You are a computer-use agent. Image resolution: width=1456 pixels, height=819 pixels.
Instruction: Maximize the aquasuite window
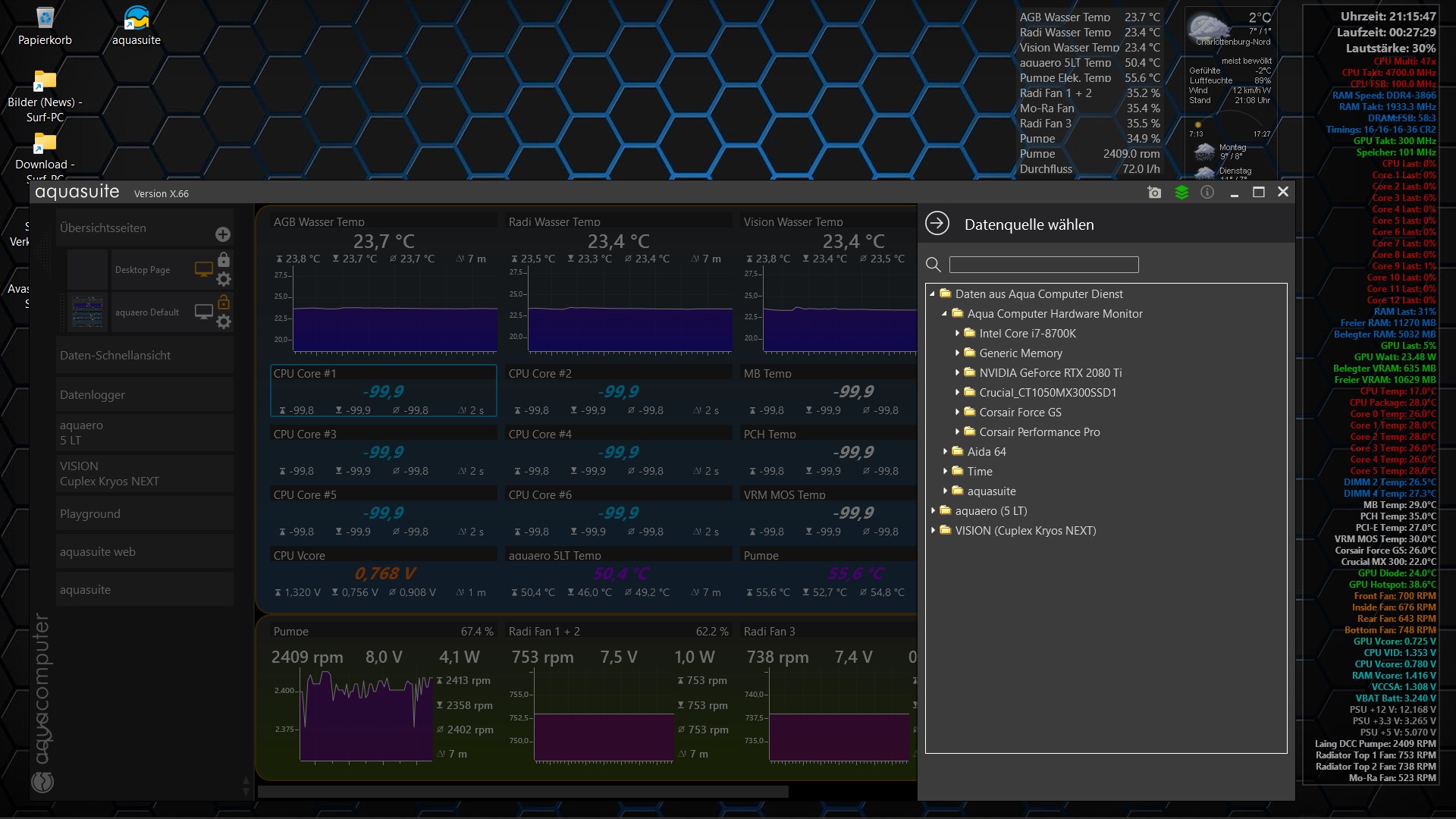(x=1259, y=193)
